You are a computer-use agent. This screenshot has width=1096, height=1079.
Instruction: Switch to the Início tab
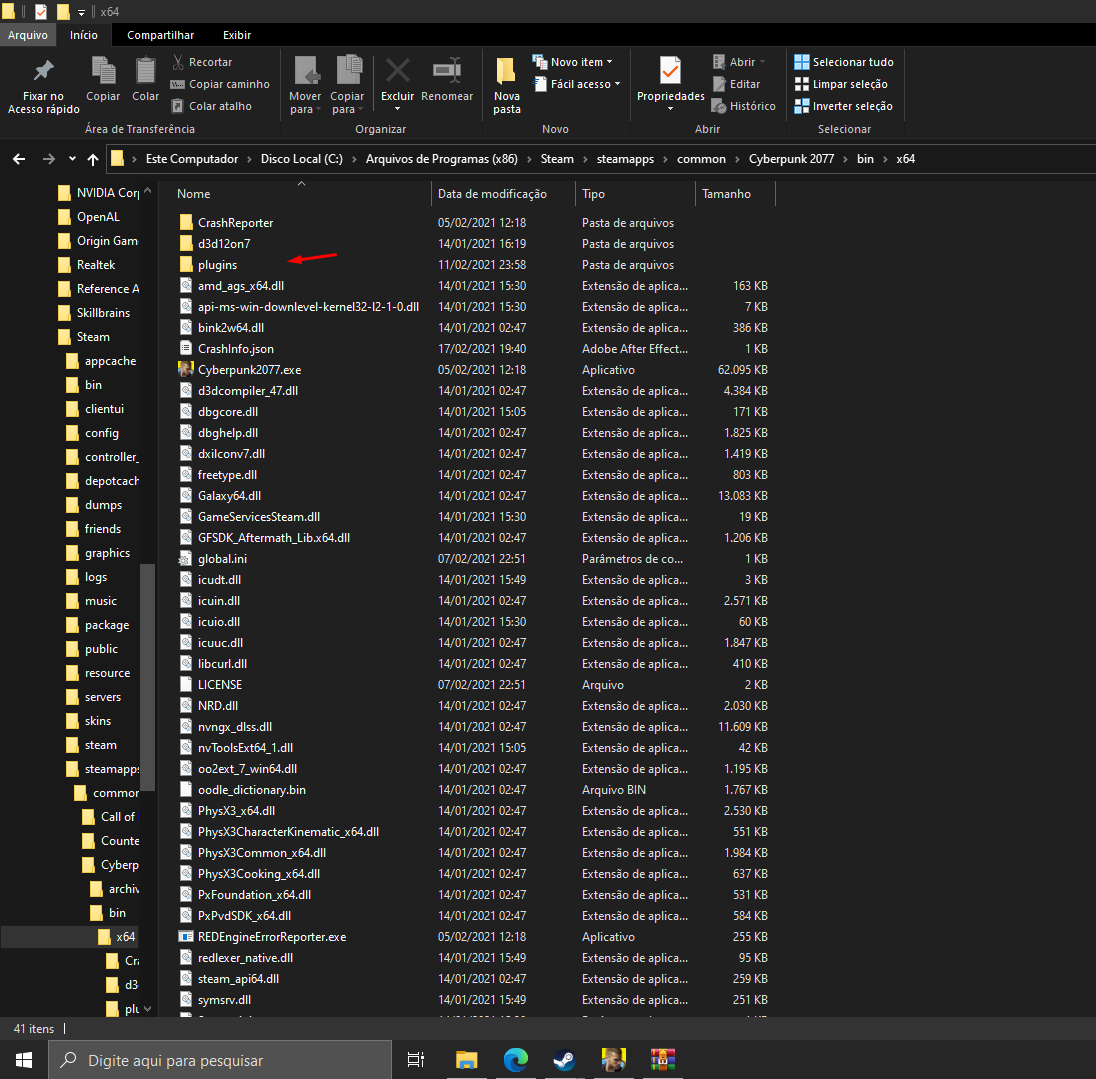[x=84, y=35]
